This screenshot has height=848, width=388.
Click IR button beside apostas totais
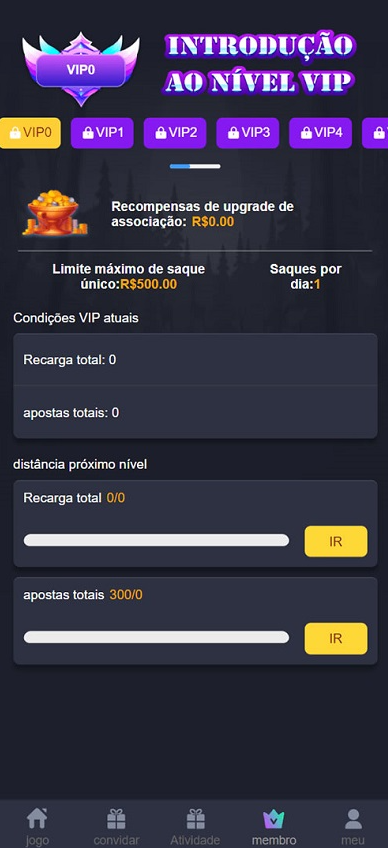(336, 639)
